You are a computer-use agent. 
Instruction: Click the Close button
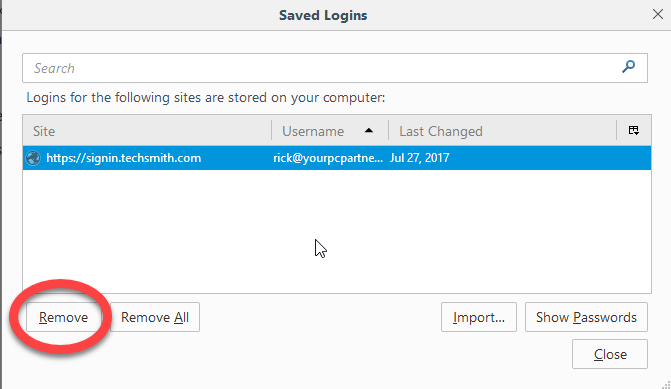pyautogui.click(x=610, y=354)
